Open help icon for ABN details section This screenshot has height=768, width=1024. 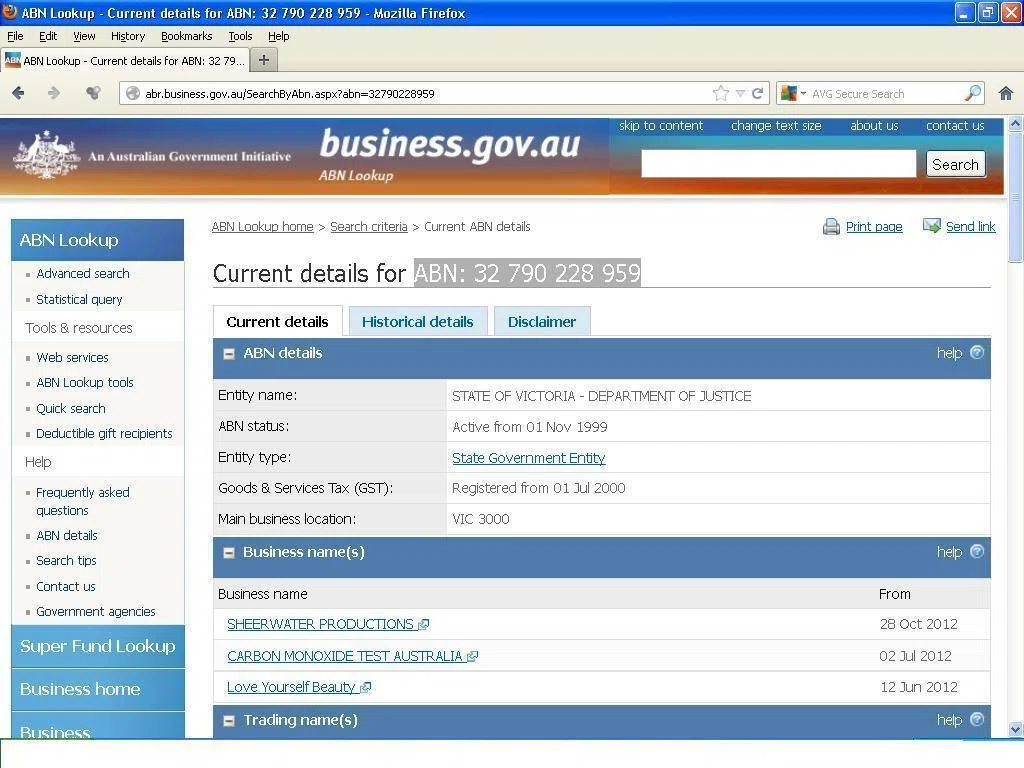tap(977, 353)
